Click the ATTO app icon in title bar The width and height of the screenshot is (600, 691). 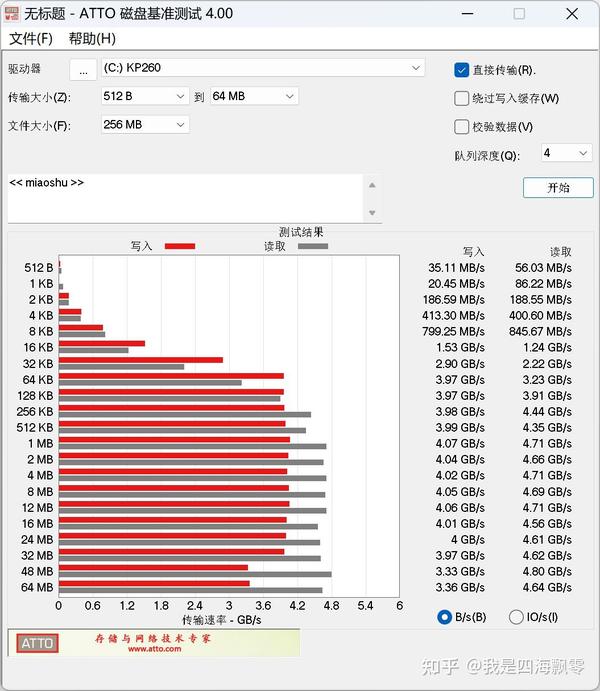11,13
